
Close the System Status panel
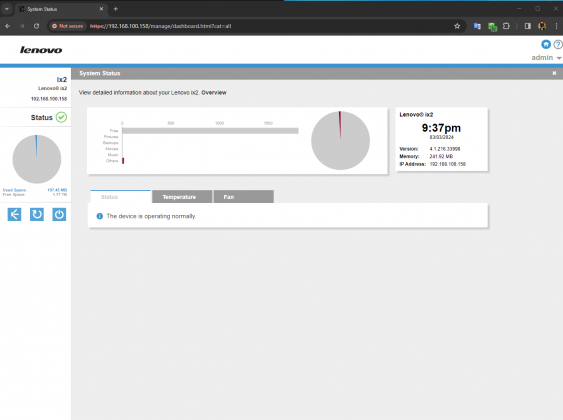point(554,73)
